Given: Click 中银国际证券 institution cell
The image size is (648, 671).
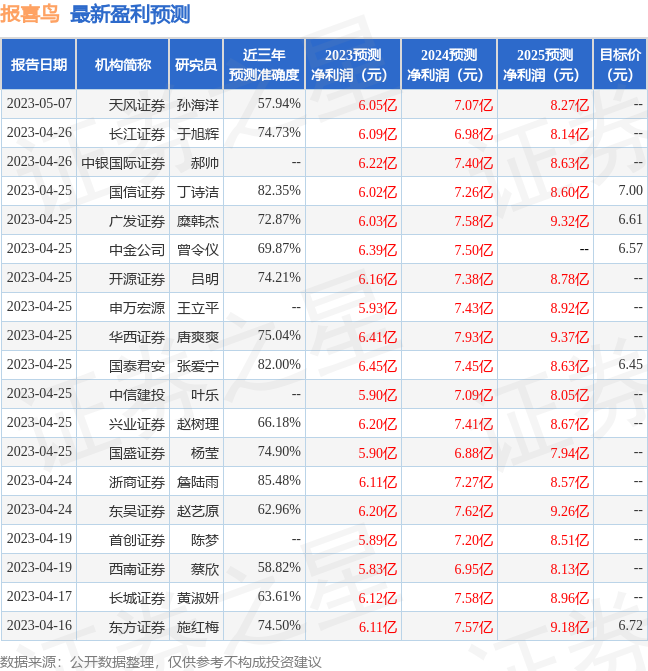Looking at the screenshot, I should coord(123,163).
